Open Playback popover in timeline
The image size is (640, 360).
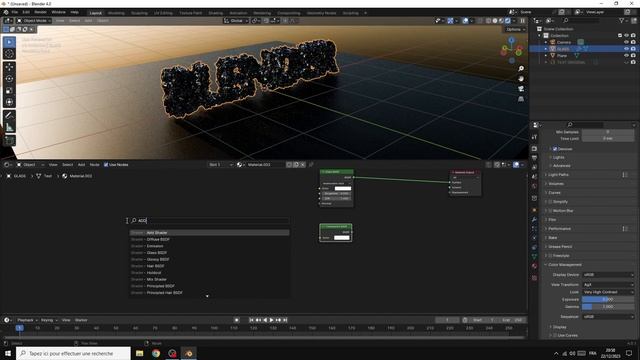(27, 320)
